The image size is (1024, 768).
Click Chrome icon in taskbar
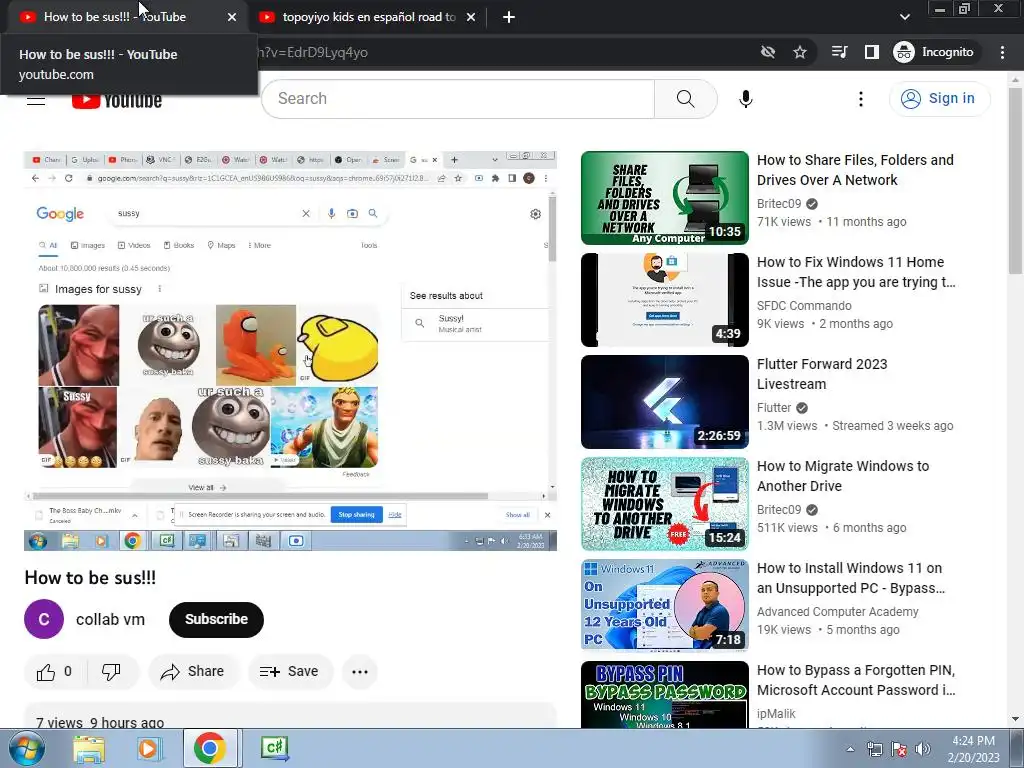pyautogui.click(x=210, y=748)
